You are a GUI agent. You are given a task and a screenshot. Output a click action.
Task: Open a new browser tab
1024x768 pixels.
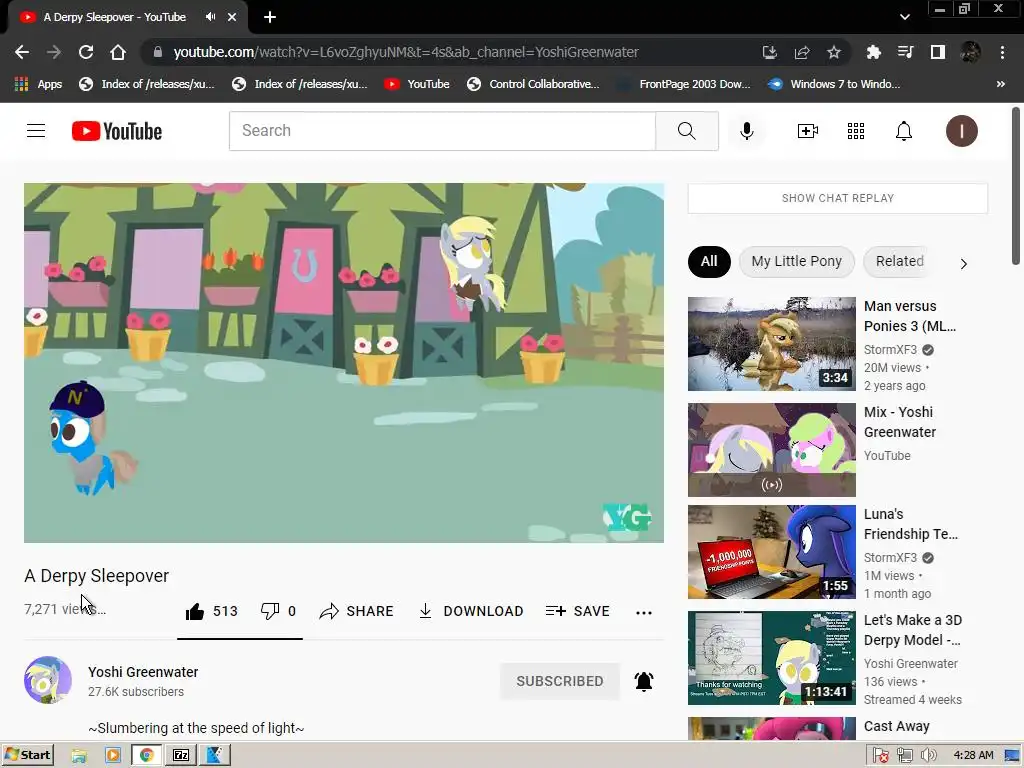(270, 17)
